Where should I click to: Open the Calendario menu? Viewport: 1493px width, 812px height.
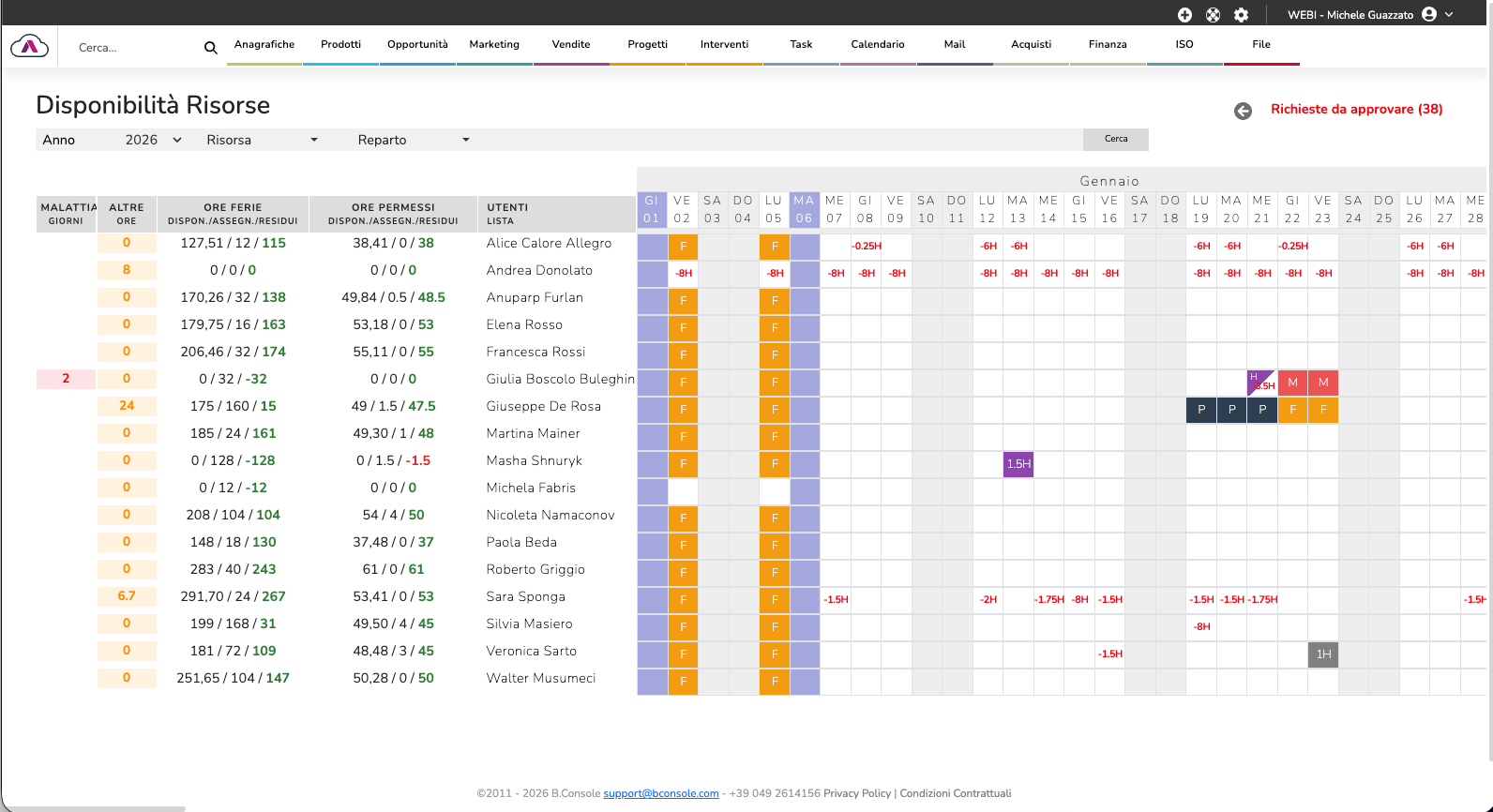coord(878,44)
